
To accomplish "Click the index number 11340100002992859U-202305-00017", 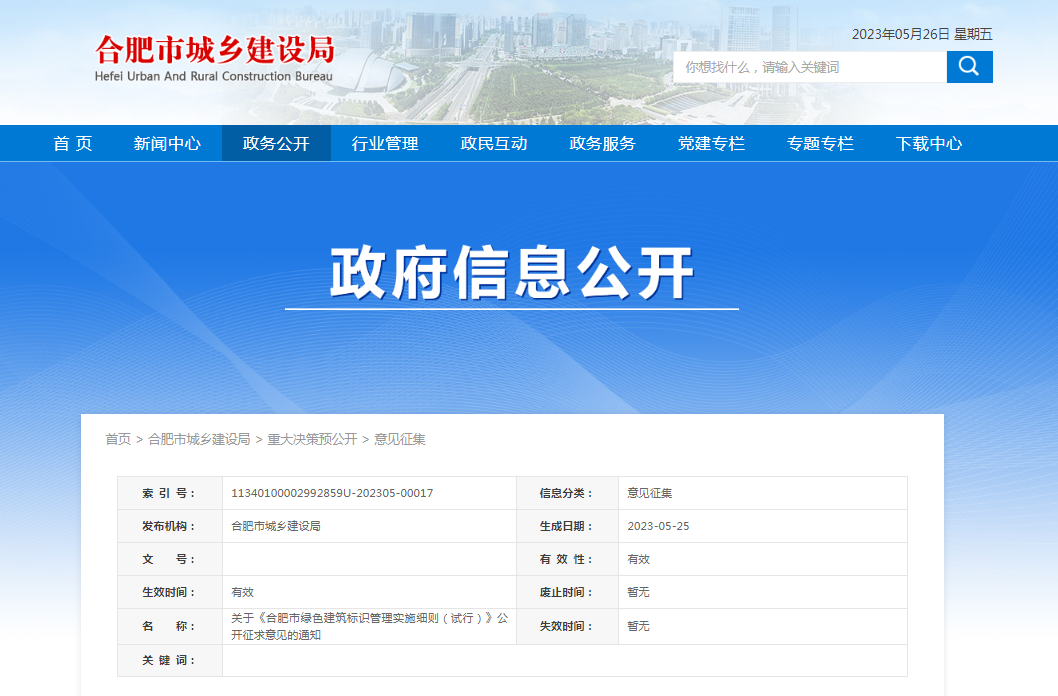I will tap(332, 493).
